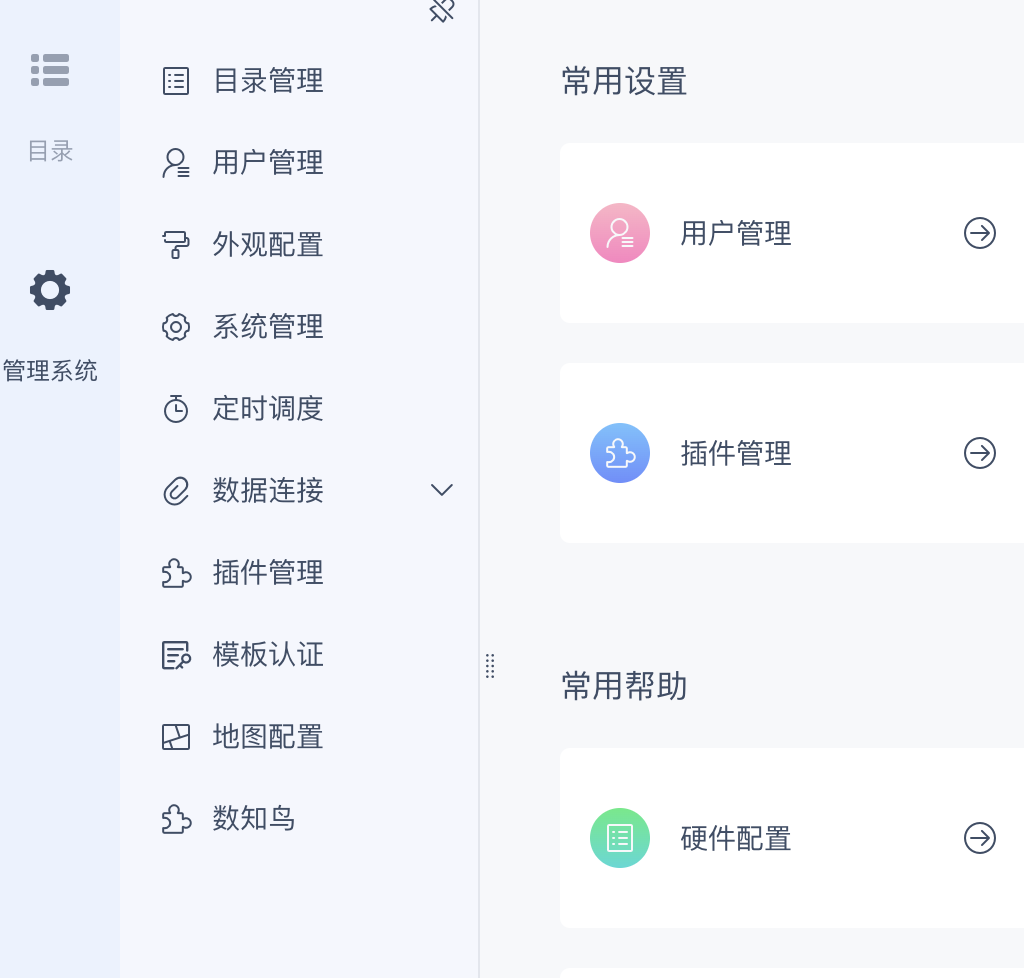
Task: Unpin the navigation panel pin icon
Action: (x=442, y=9)
